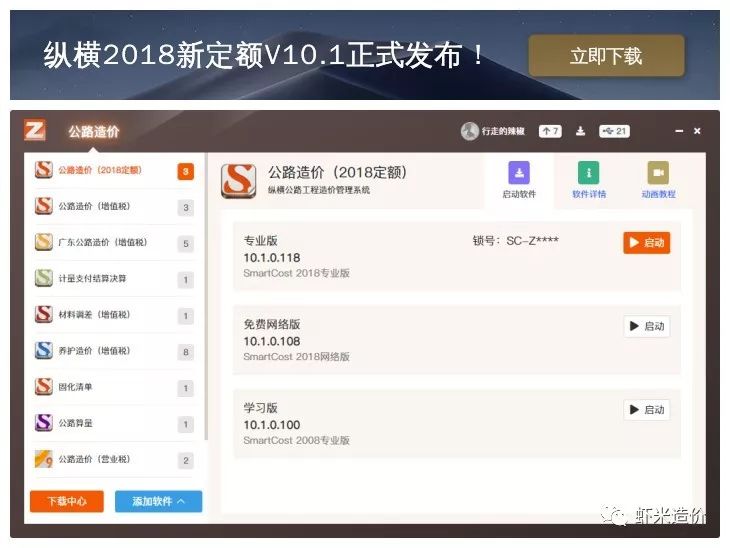Click the text 养护造价（增值税）
This screenshot has width=730, height=548.
point(94,351)
